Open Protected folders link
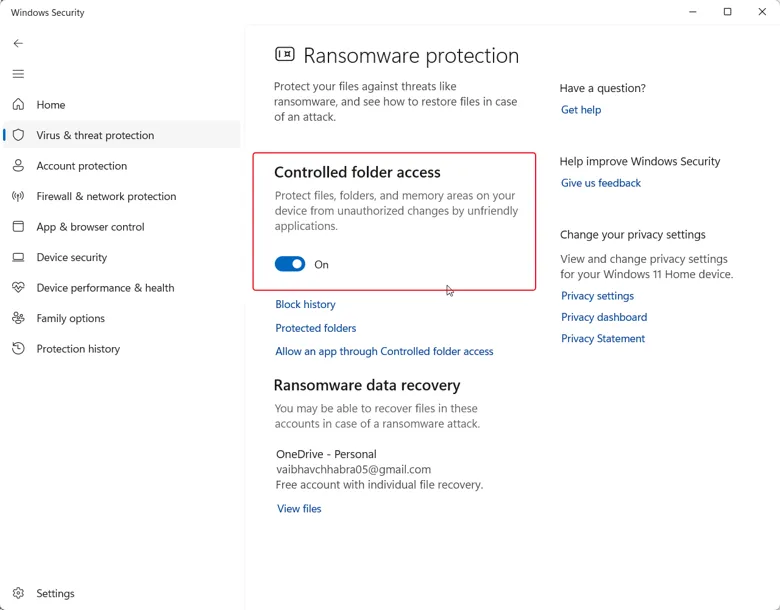The width and height of the screenshot is (780, 610). click(316, 328)
